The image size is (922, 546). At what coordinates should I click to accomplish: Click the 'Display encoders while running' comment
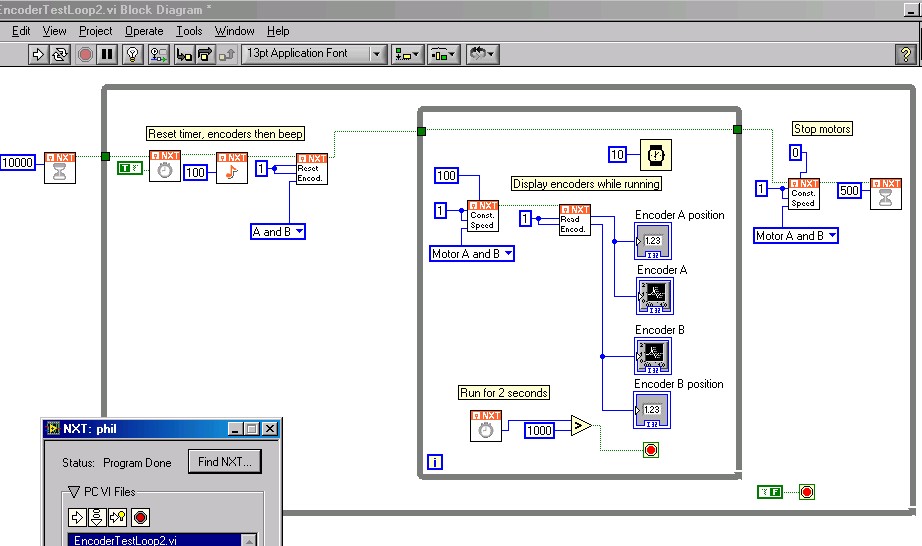click(586, 184)
